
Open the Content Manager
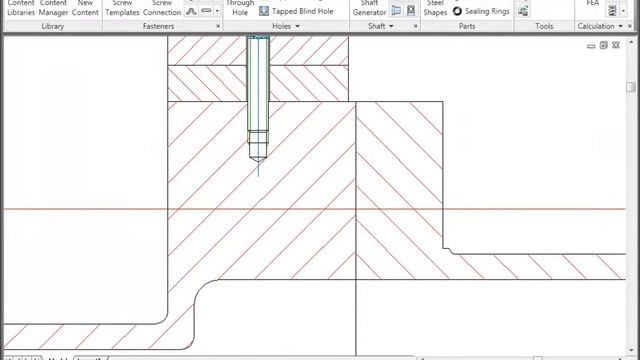[x=53, y=8]
